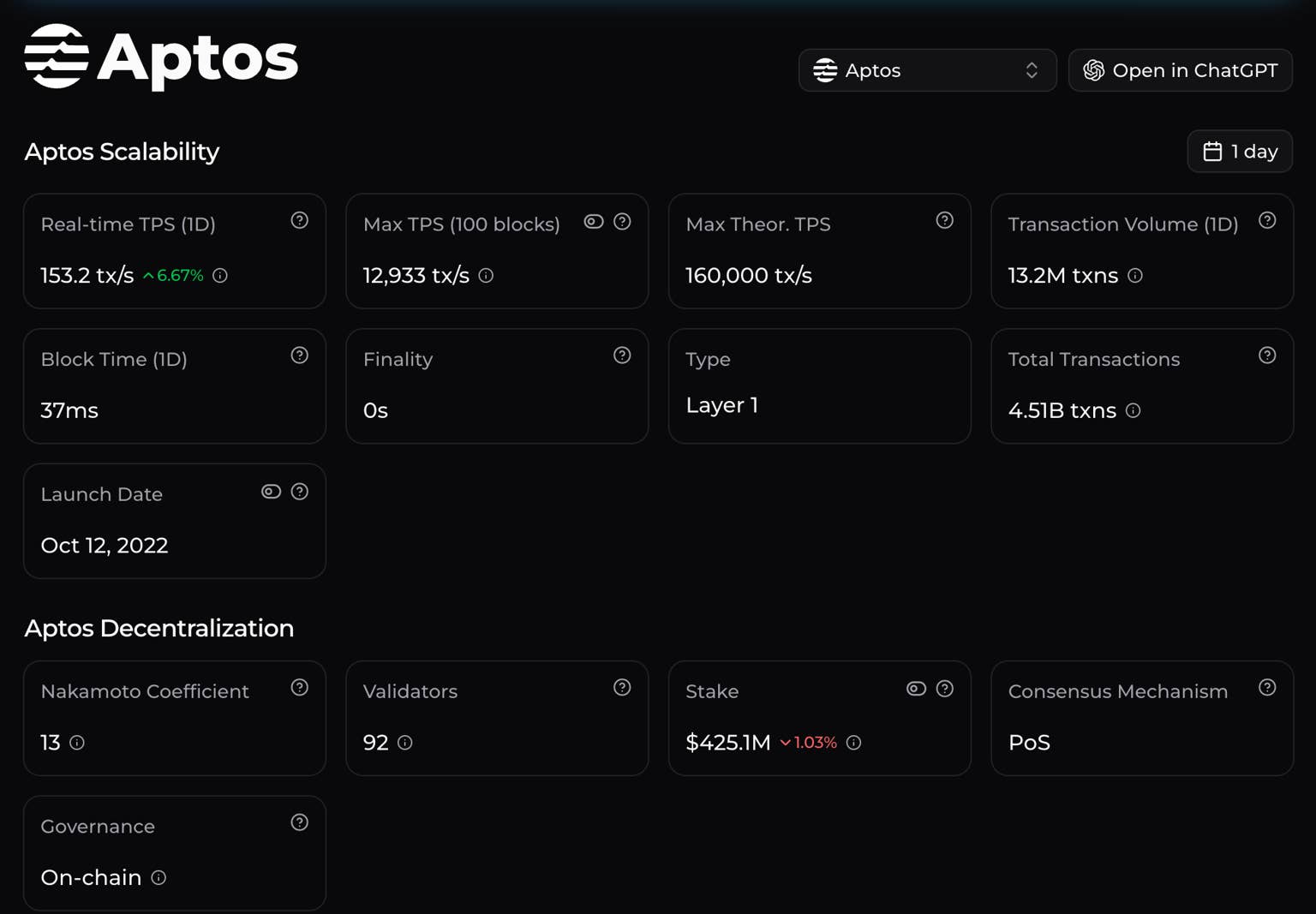
Task: Click help icon on Launch Date card
Action: tap(299, 492)
